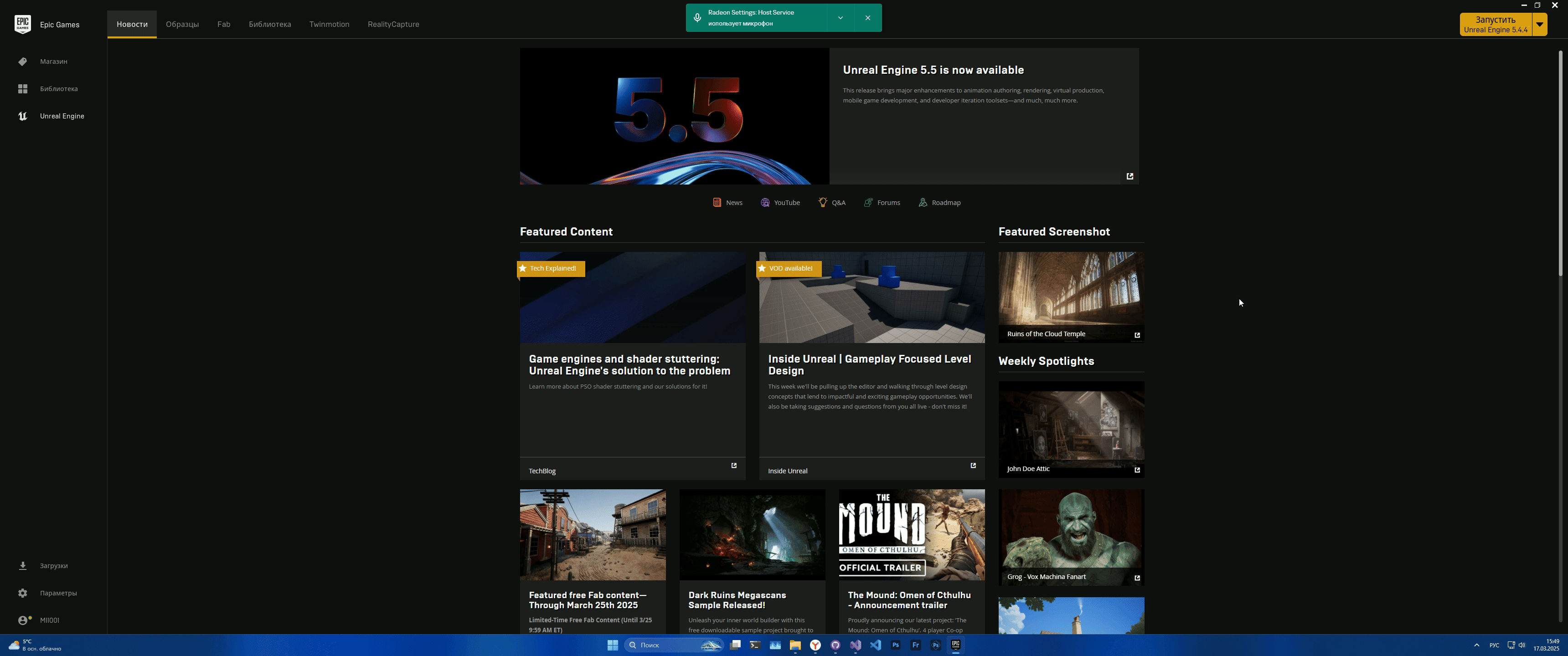Click the News icon under the banner
The height and width of the screenshot is (656, 1568).
717,203
